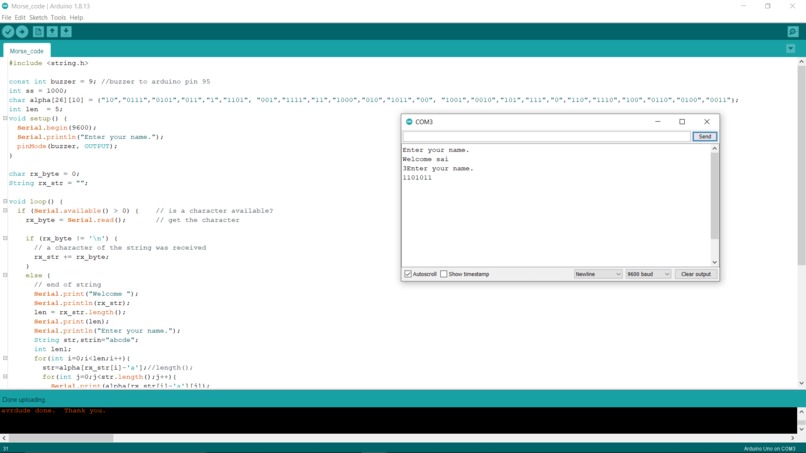Open the File menu

click(x=6, y=17)
